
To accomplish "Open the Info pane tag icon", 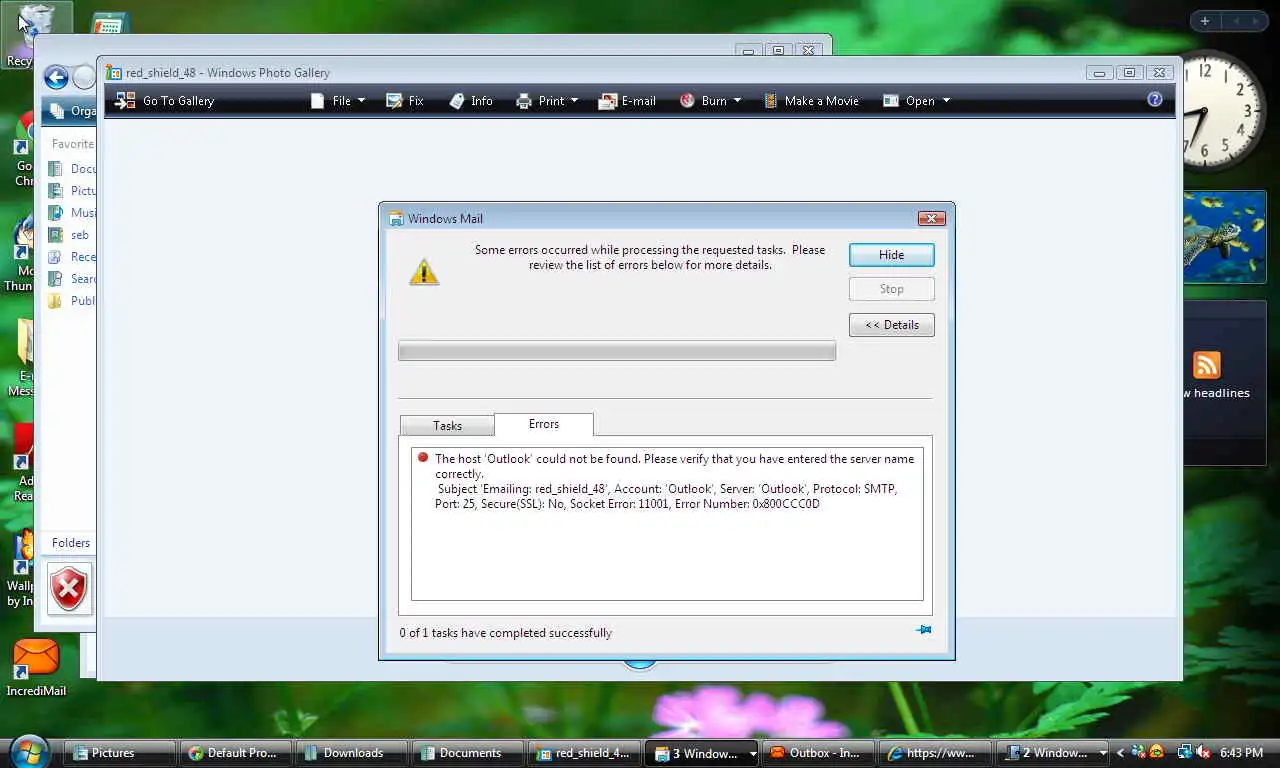I will 457,101.
